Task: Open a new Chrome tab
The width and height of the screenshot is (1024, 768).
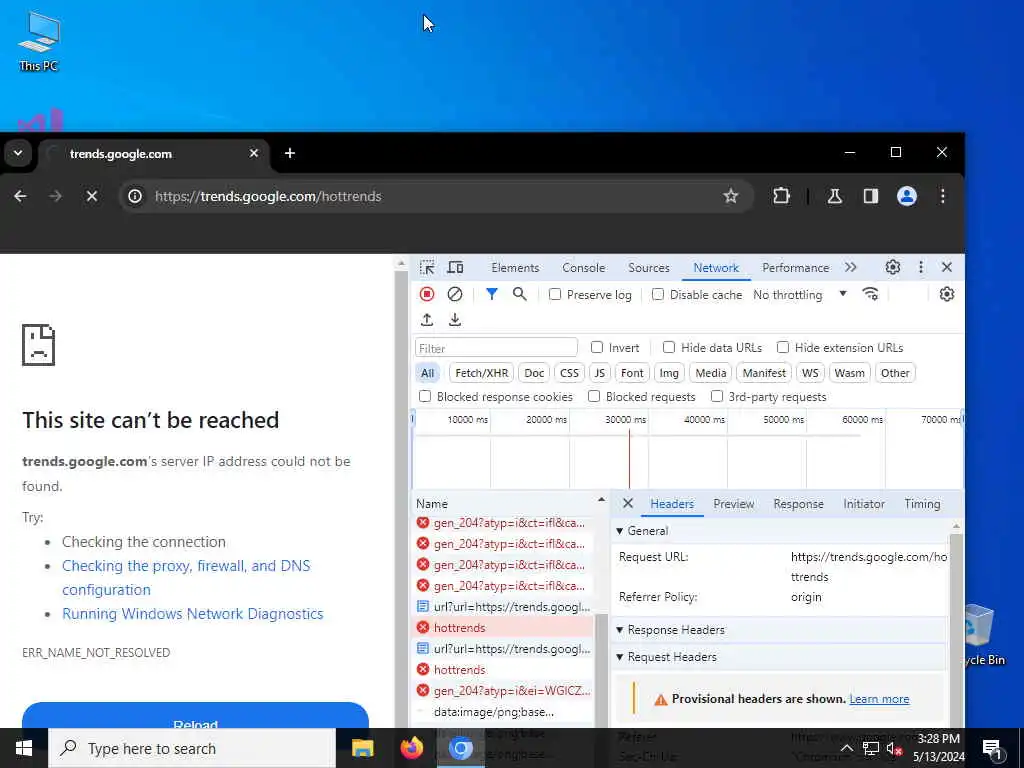Action: pos(290,153)
